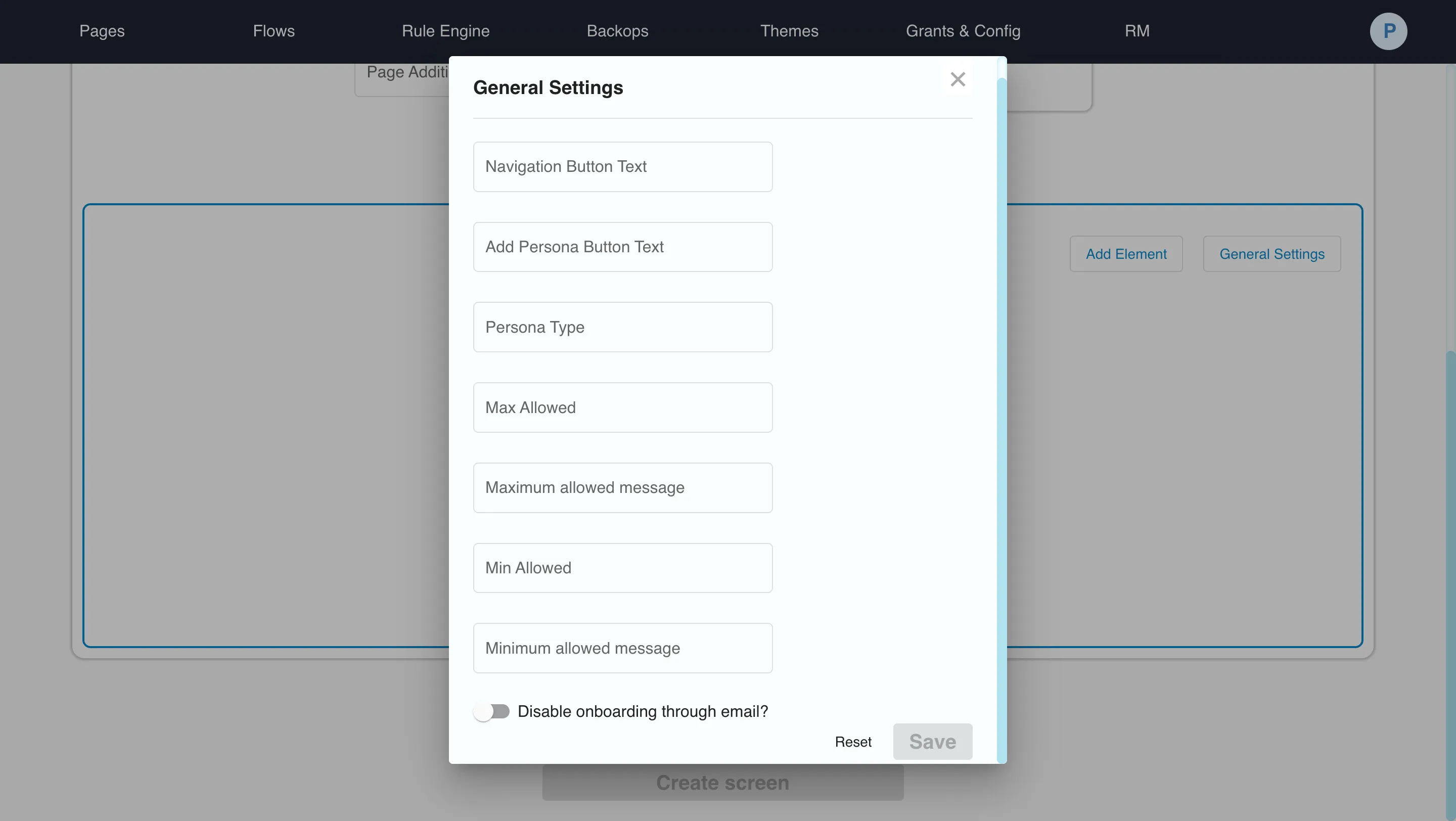The width and height of the screenshot is (1456, 821).
Task: Focus the Navigation Button Text field
Action: 623,167
